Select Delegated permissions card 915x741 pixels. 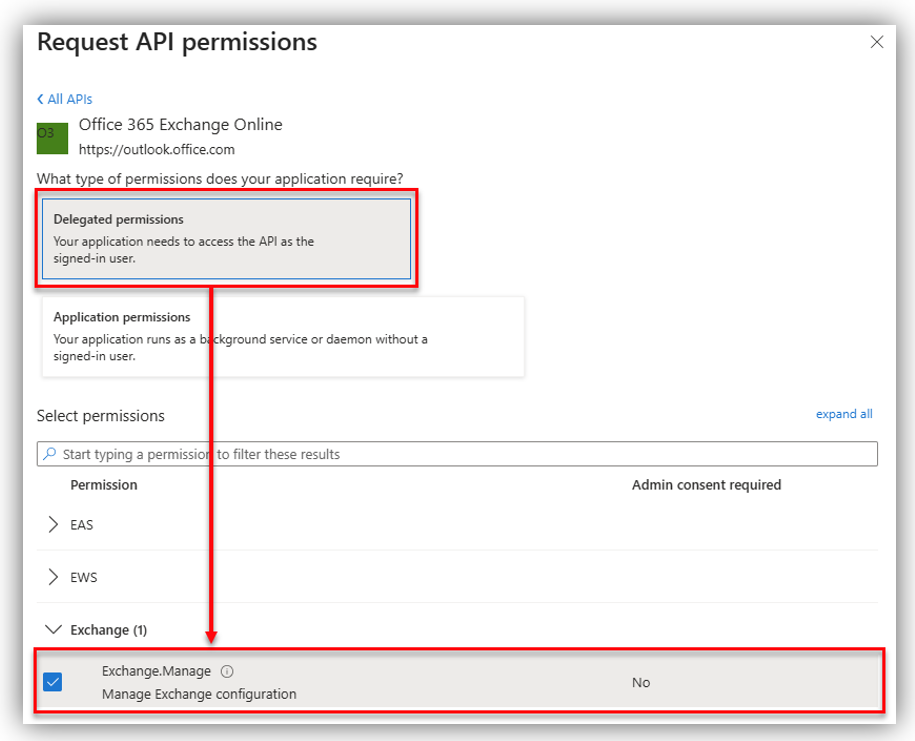pos(226,239)
